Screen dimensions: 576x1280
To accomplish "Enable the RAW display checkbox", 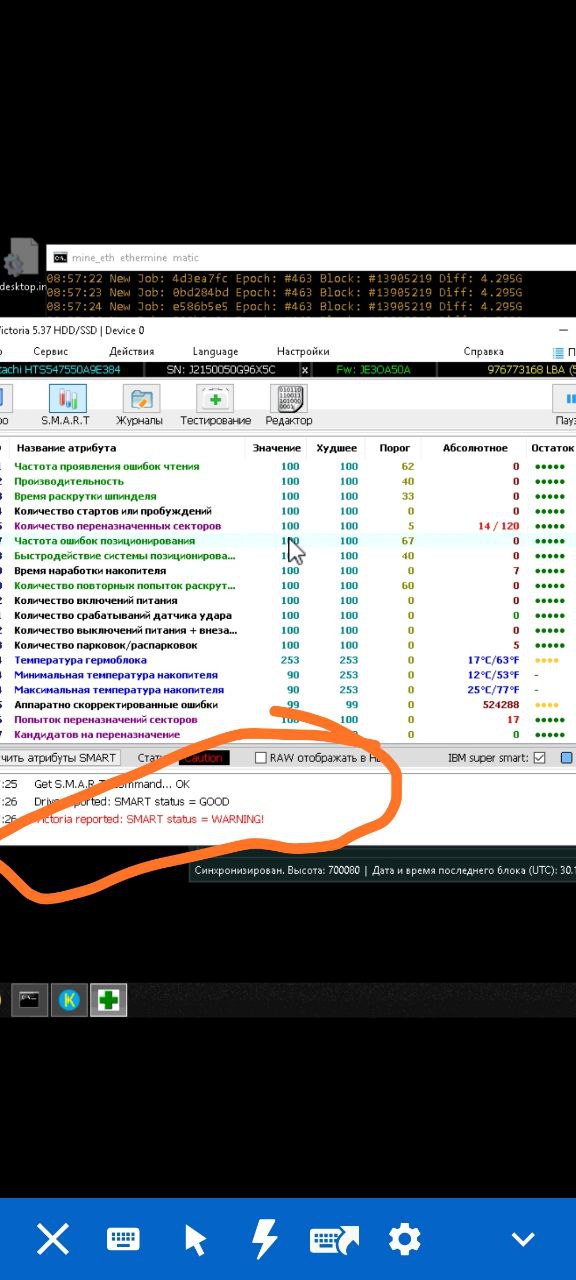I will (x=261, y=758).
